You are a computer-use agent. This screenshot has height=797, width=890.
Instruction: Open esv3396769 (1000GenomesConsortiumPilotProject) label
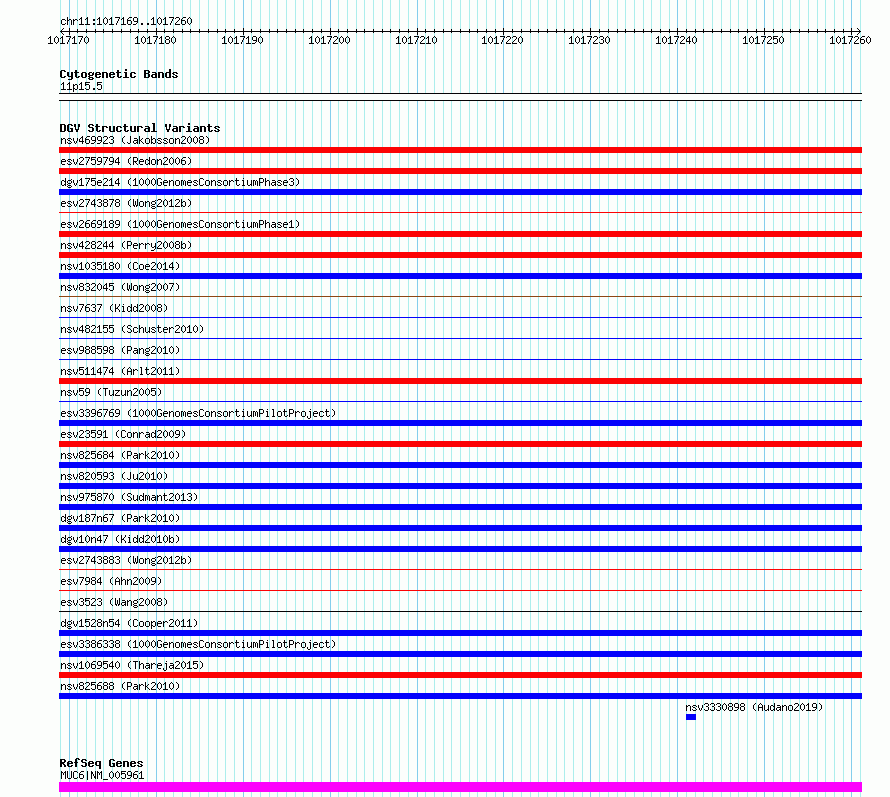coord(198,413)
